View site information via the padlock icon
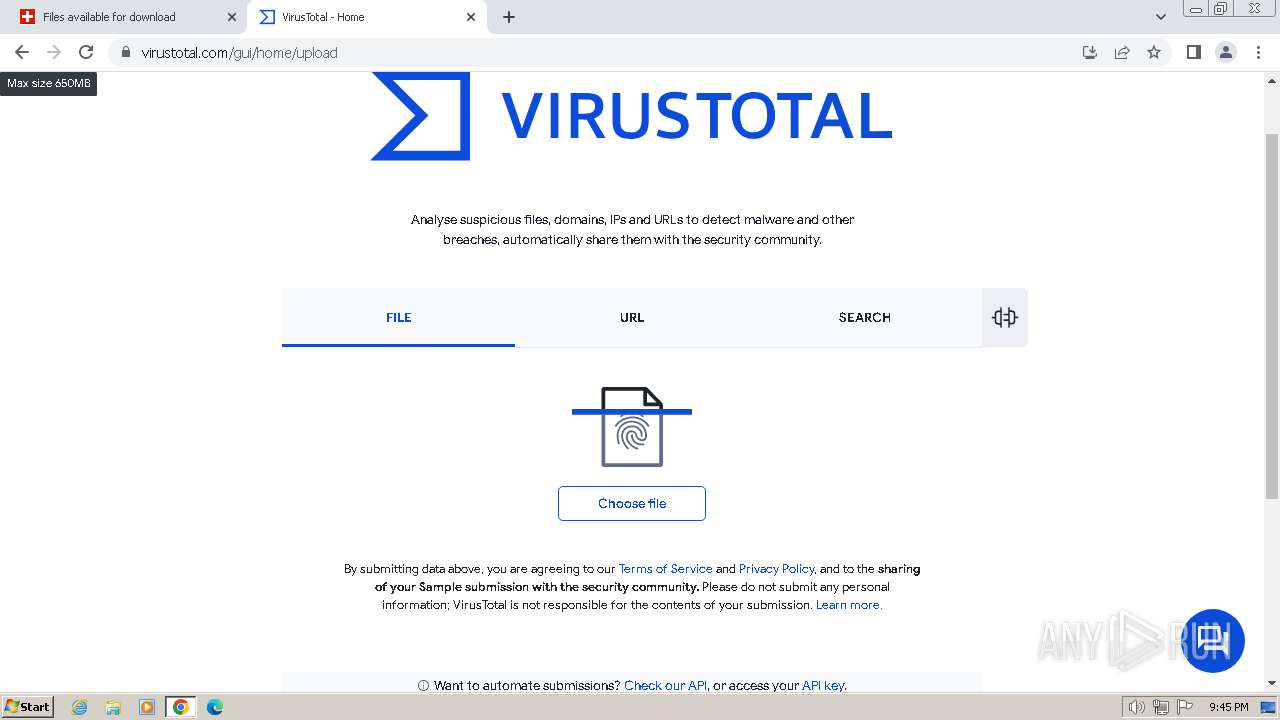 [x=126, y=52]
